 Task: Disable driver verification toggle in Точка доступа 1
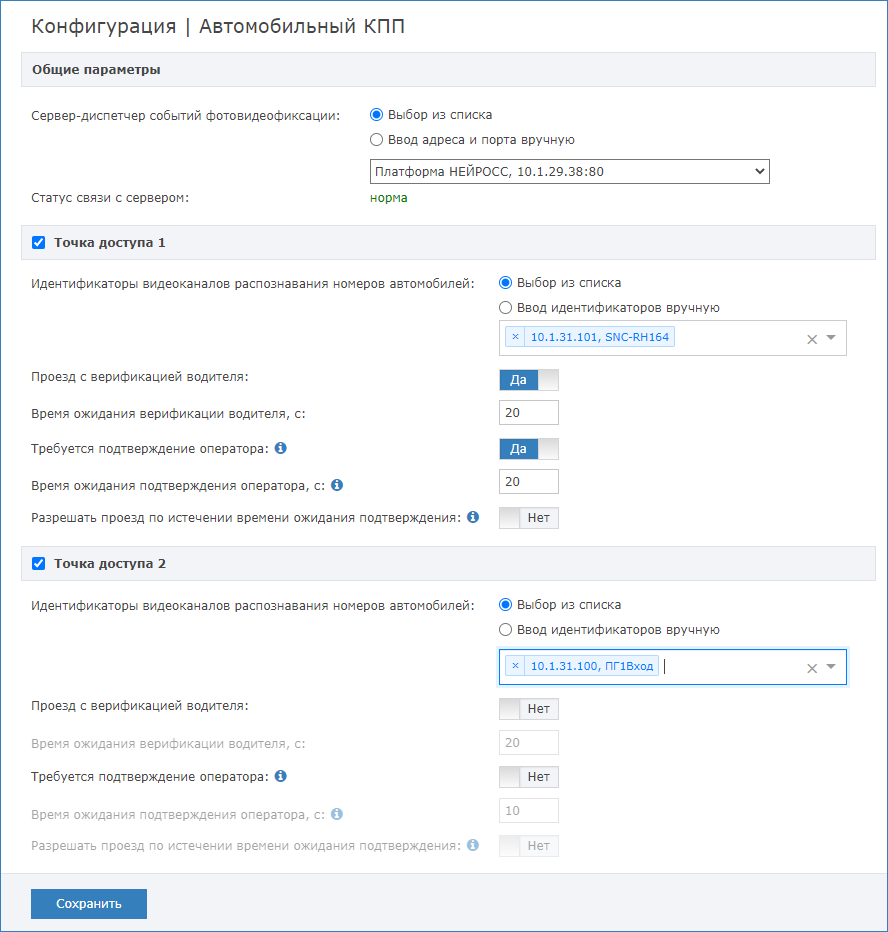click(x=529, y=380)
